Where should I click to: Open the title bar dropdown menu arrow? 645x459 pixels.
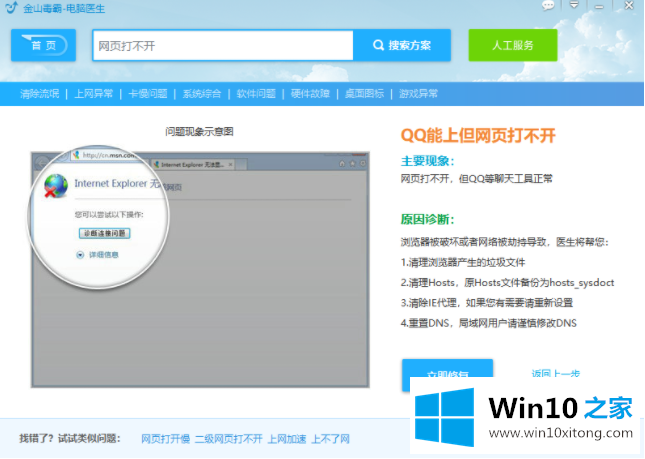point(574,5)
